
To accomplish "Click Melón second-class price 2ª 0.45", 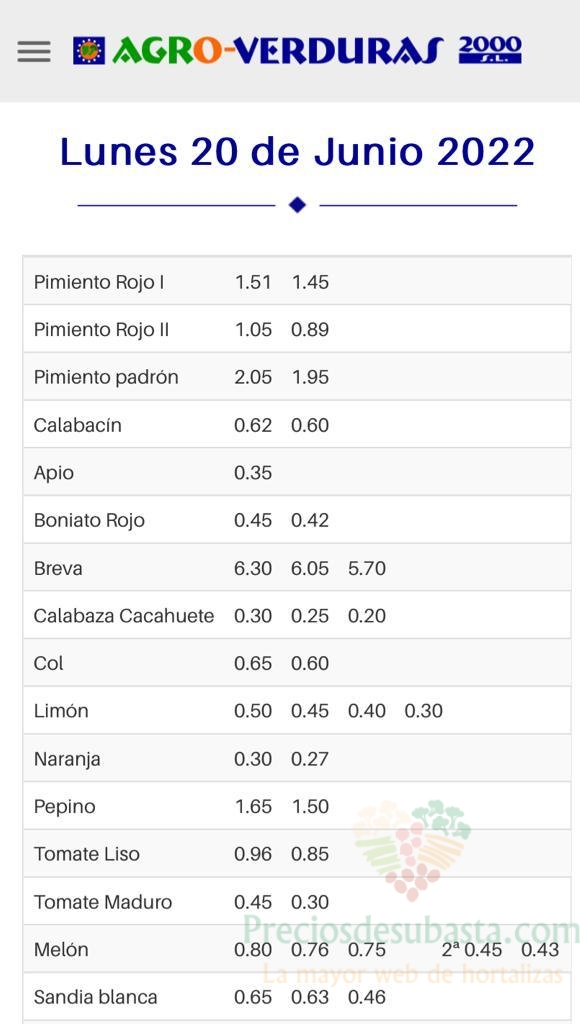I will point(472,950).
